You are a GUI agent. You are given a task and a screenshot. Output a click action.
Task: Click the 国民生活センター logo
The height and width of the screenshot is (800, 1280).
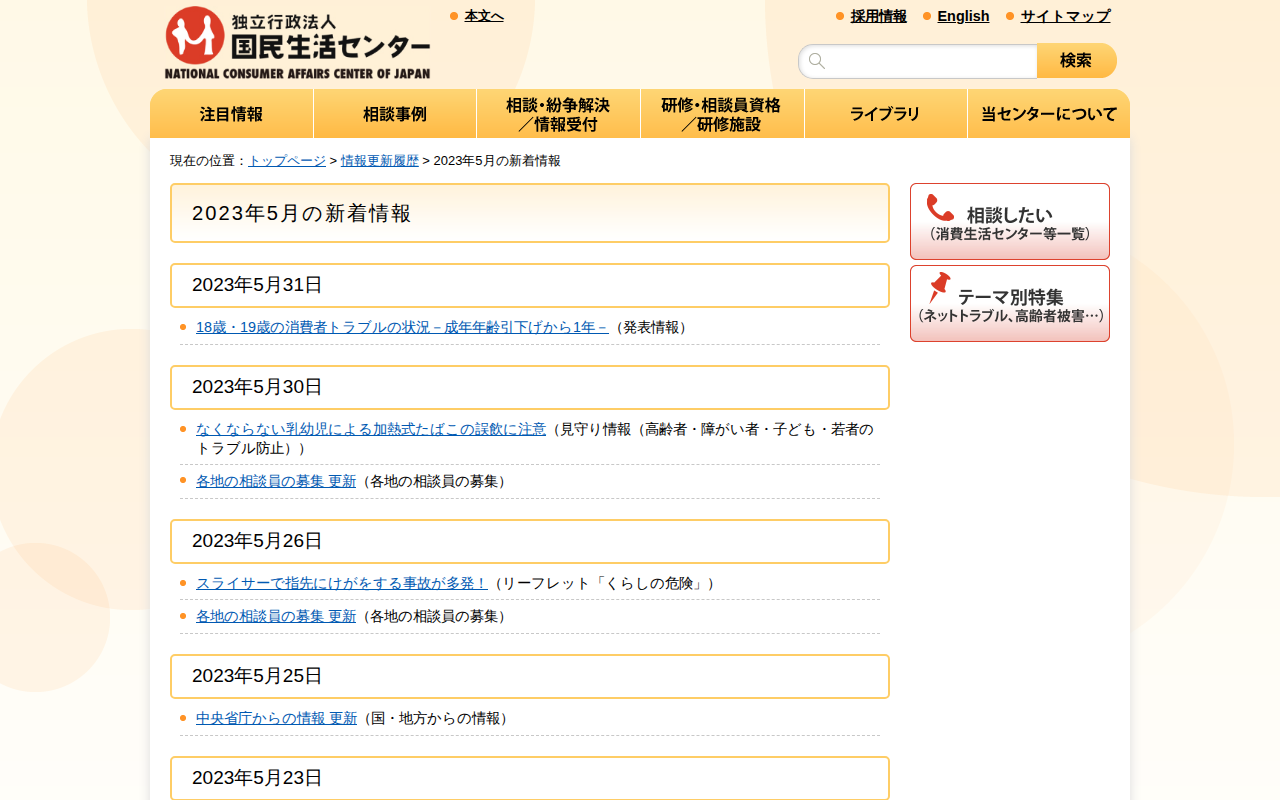[297, 43]
